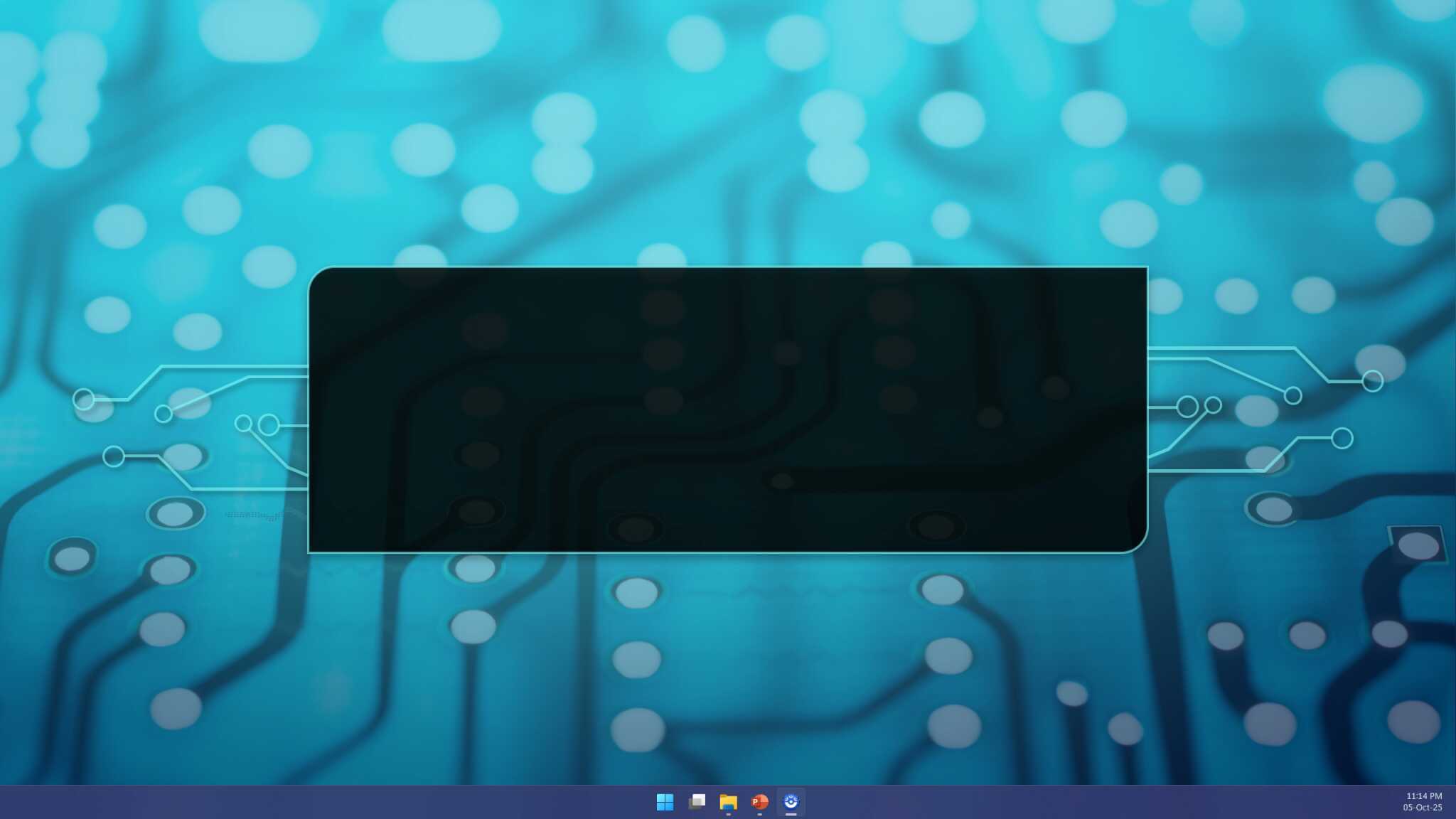Click the active blue circular app icon
This screenshot has height=819, width=1456.
click(x=791, y=802)
